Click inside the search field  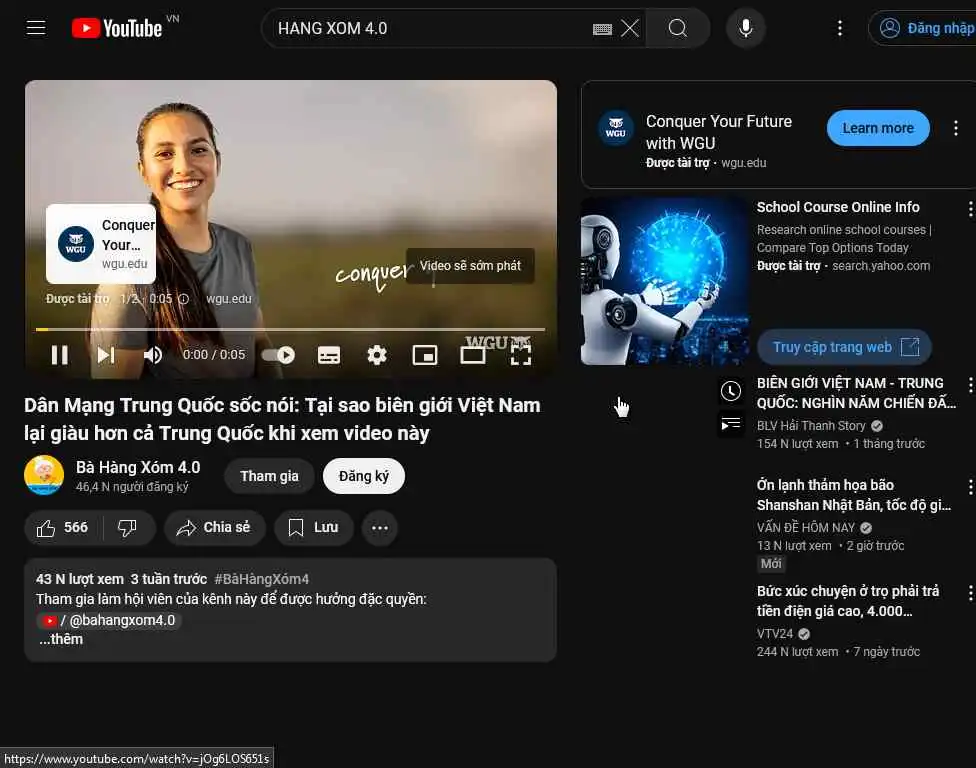[x=429, y=28]
